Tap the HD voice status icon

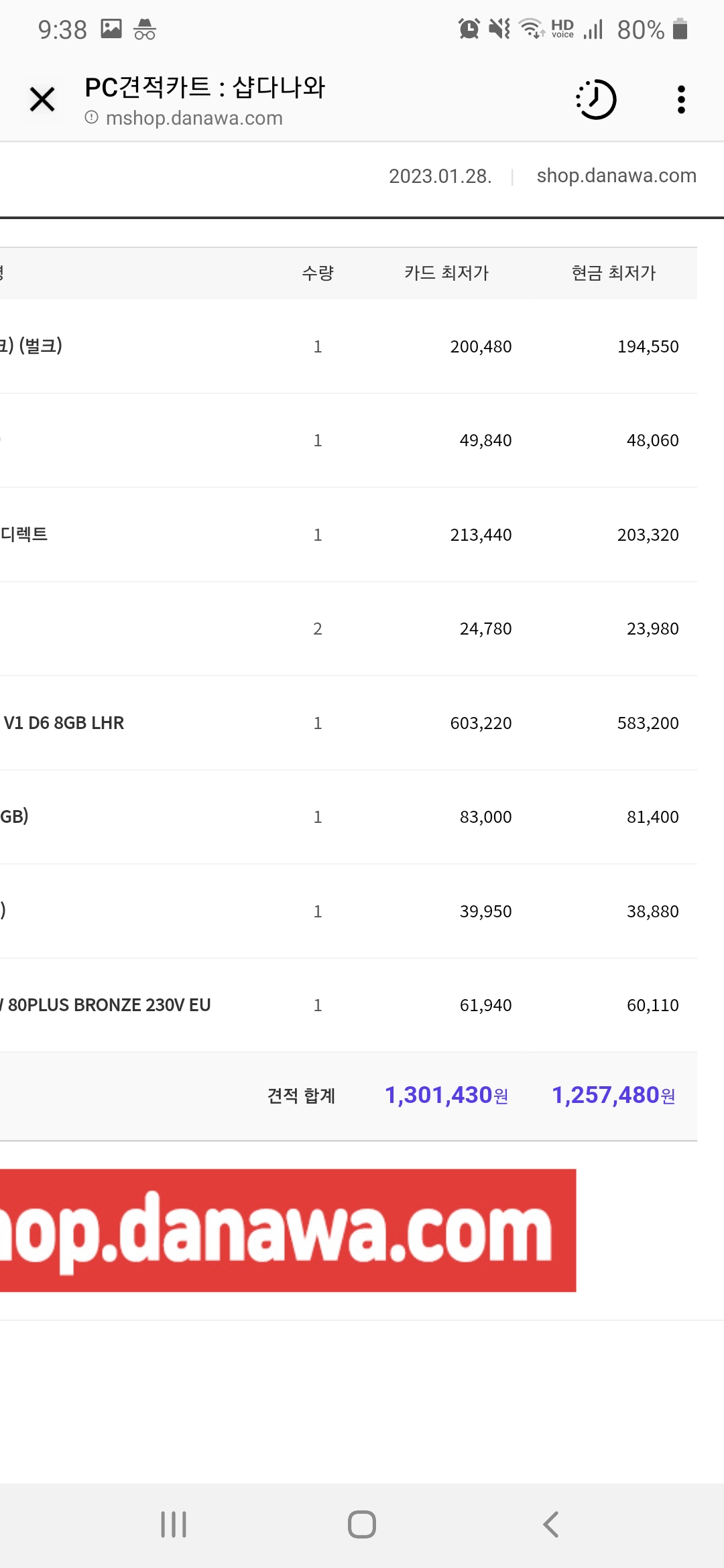click(562, 29)
